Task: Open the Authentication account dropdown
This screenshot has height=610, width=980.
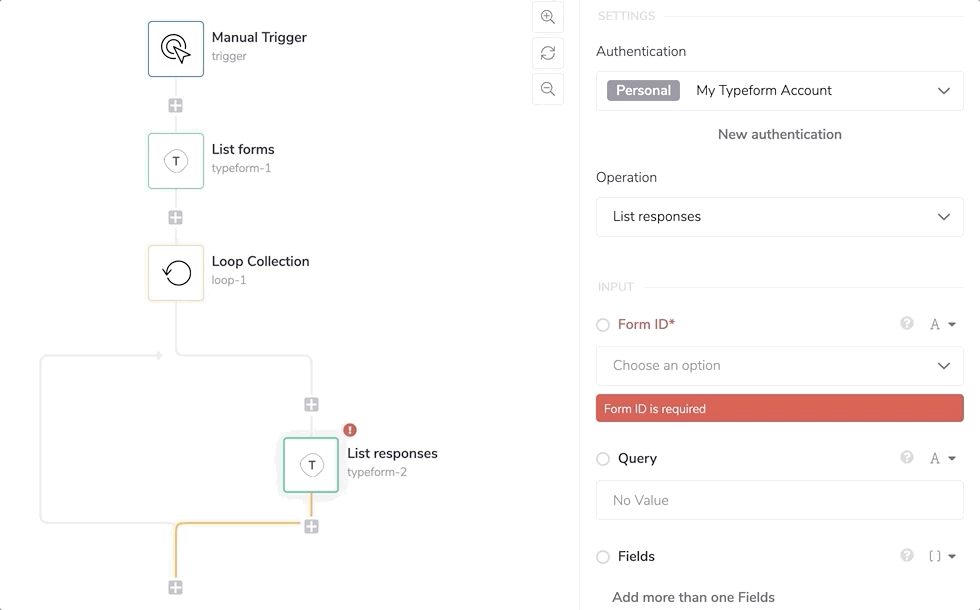Action: [780, 90]
